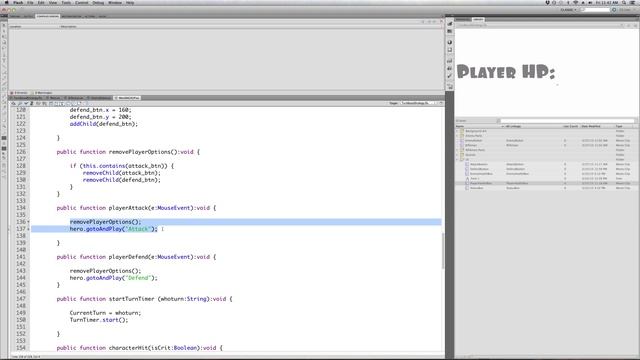
Task: Open the CLASSIC workspace dropdown
Action: 568,10
